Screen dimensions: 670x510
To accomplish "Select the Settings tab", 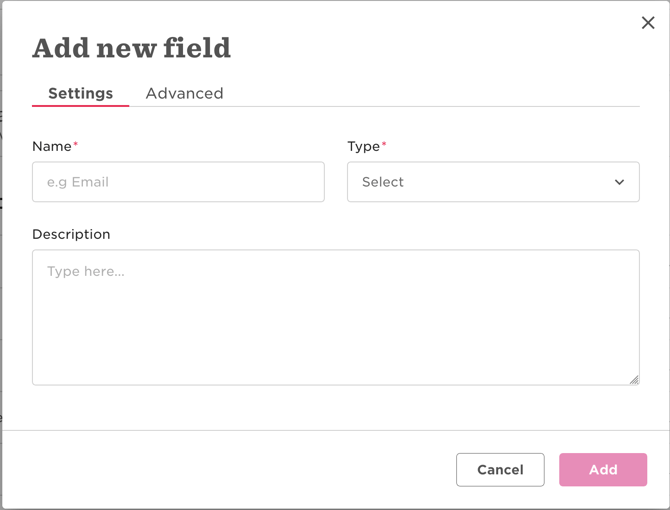I will 80,93.
